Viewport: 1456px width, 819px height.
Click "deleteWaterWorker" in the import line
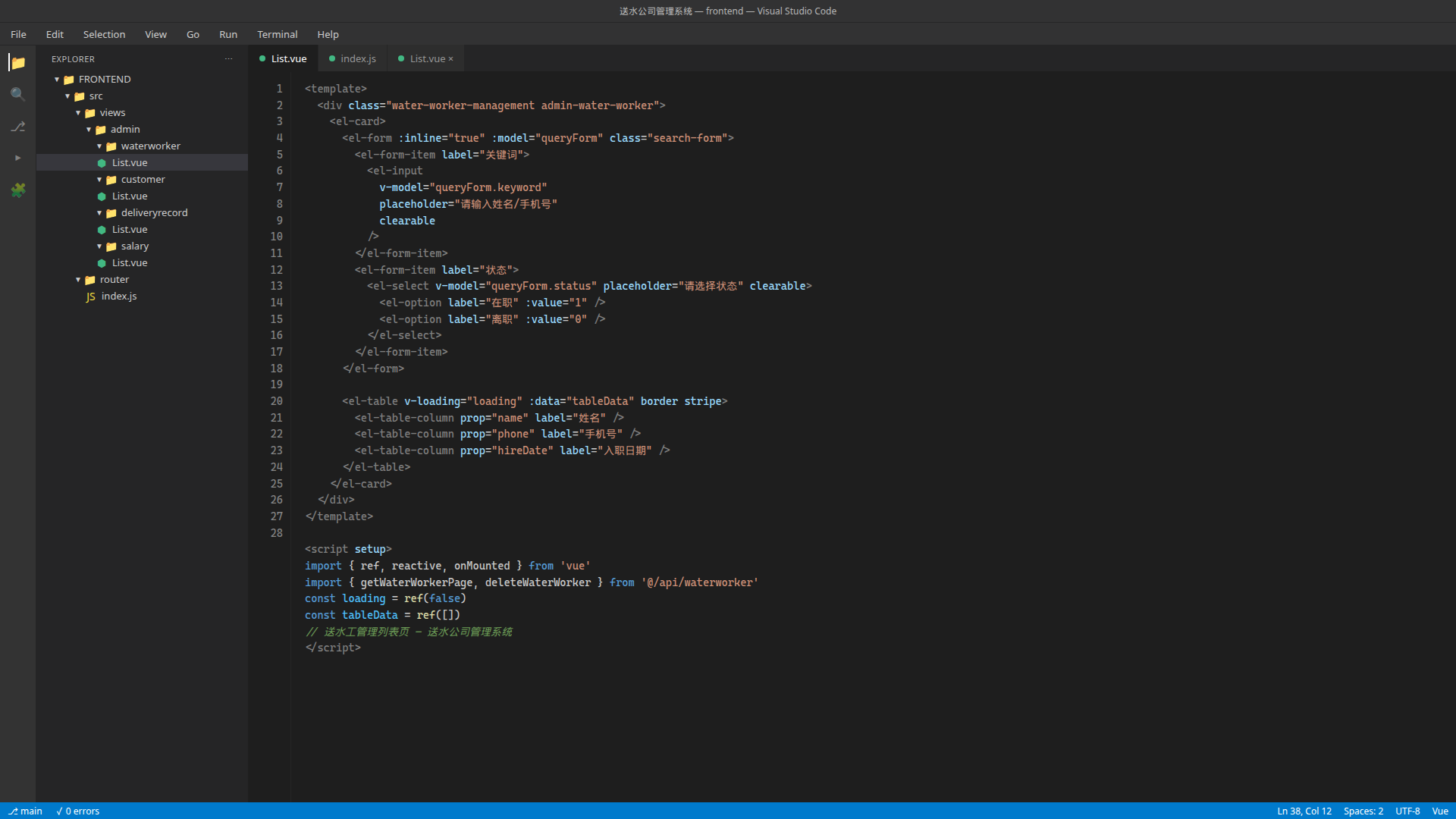coord(538,582)
